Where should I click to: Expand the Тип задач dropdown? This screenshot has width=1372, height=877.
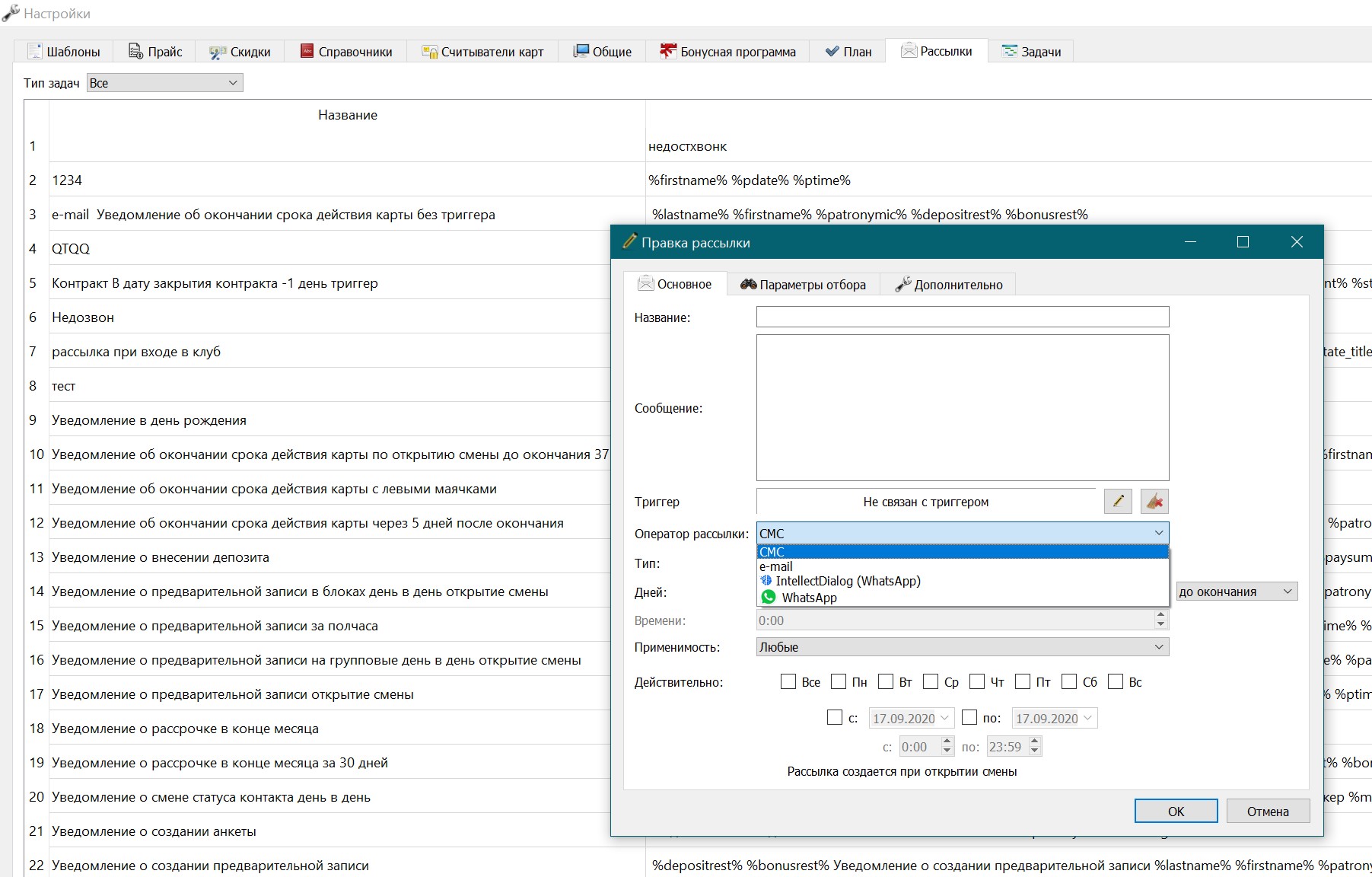pyautogui.click(x=165, y=83)
